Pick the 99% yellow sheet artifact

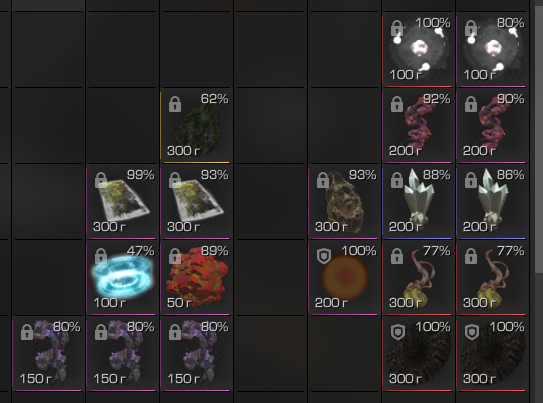(x=122, y=202)
